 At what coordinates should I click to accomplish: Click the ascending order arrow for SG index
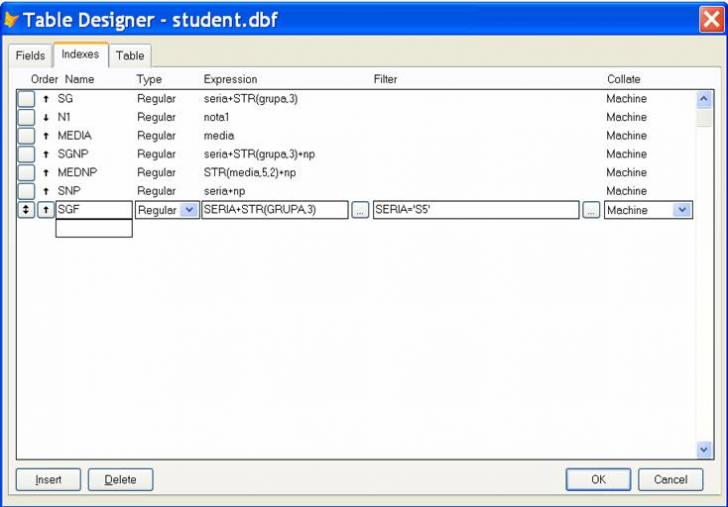tap(46, 99)
